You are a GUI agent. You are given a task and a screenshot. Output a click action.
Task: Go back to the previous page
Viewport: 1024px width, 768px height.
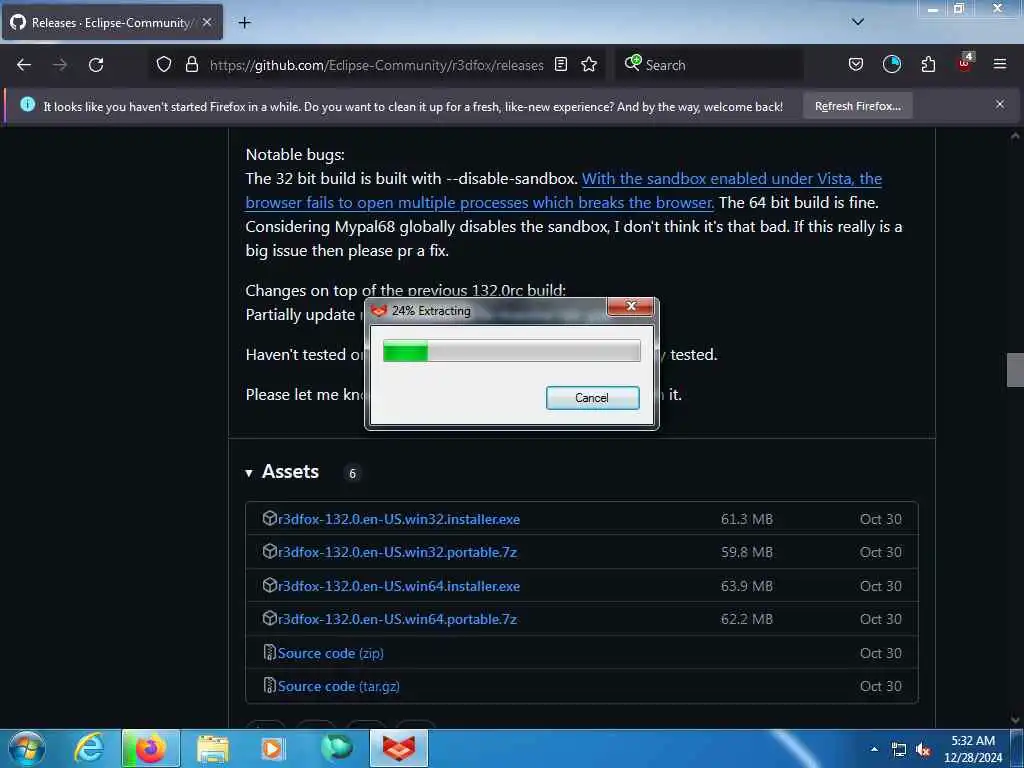coord(24,65)
